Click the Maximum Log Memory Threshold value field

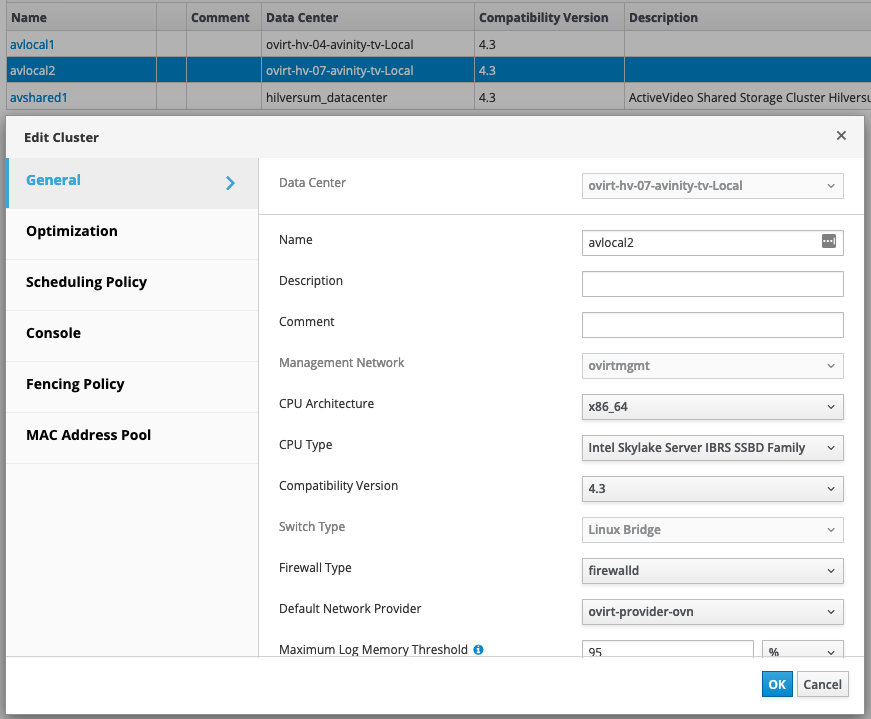point(667,651)
